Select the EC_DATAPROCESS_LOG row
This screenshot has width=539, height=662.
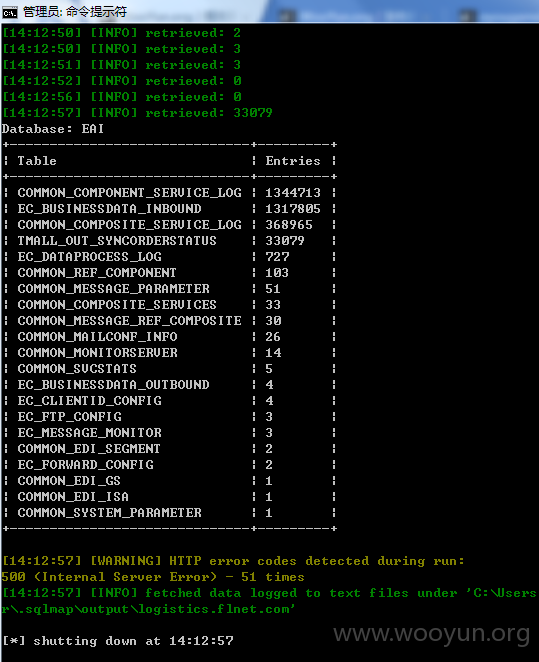(169, 257)
